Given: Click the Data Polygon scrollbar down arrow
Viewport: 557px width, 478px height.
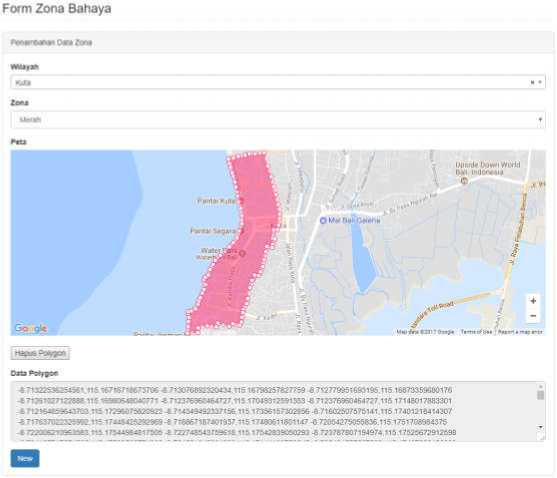Looking at the screenshot, I should (x=541, y=427).
